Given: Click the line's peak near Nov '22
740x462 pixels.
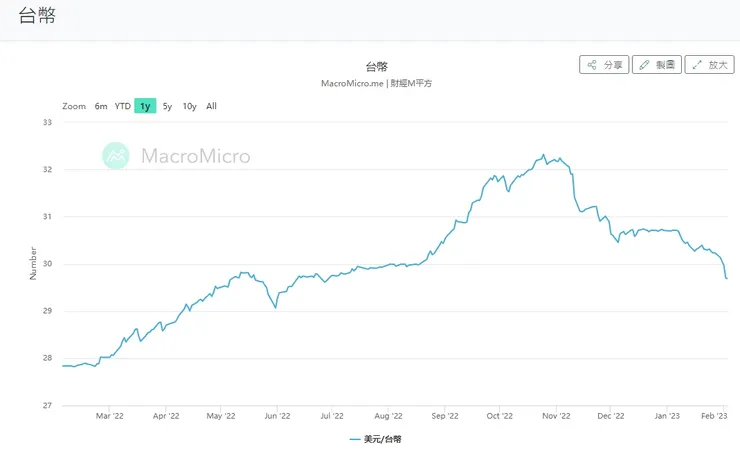Looking at the screenshot, I should pyautogui.click(x=543, y=155).
